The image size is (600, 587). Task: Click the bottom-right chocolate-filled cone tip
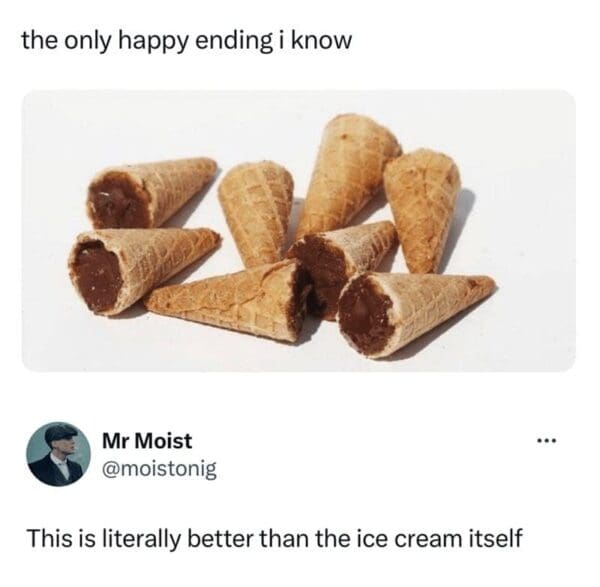click(x=416, y=316)
